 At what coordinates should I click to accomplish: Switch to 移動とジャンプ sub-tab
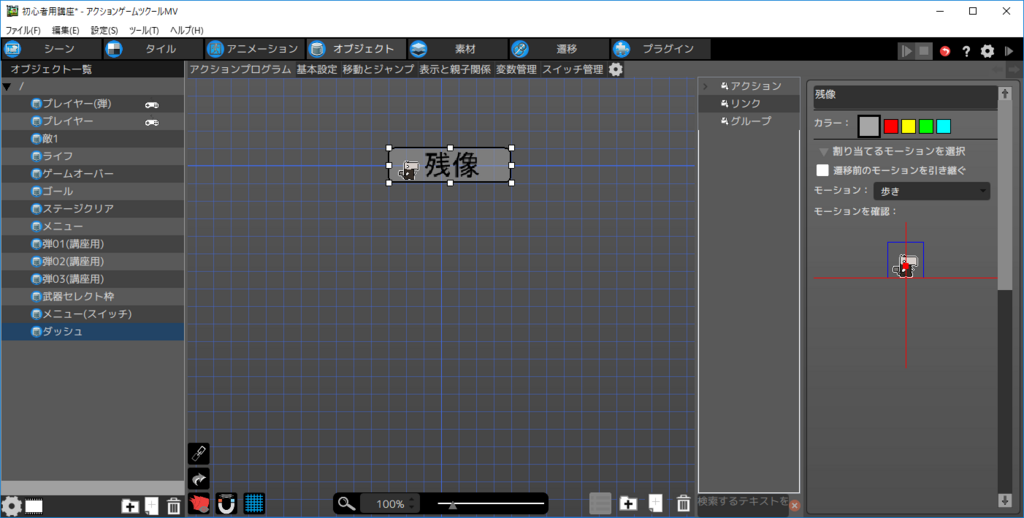point(378,69)
